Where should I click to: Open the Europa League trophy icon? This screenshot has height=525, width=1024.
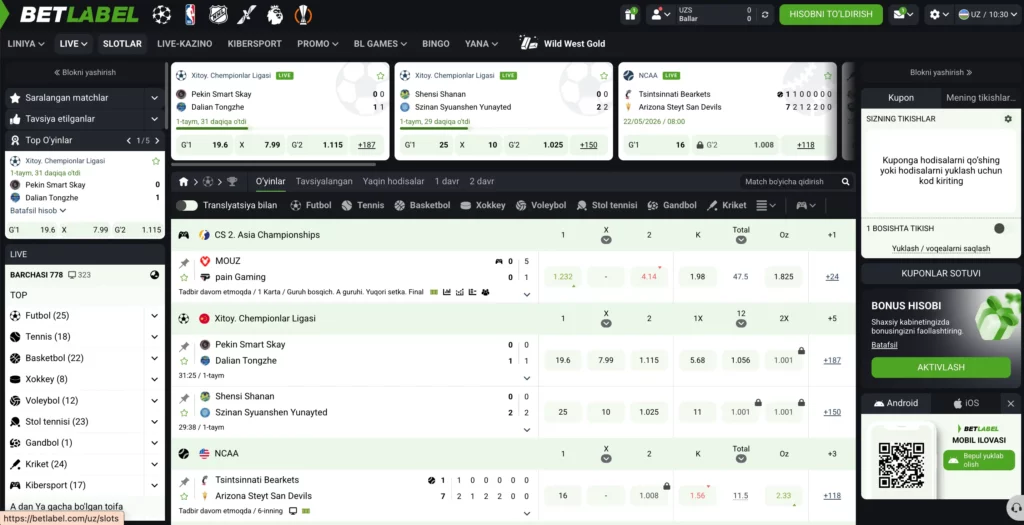pyautogui.click(x=303, y=14)
